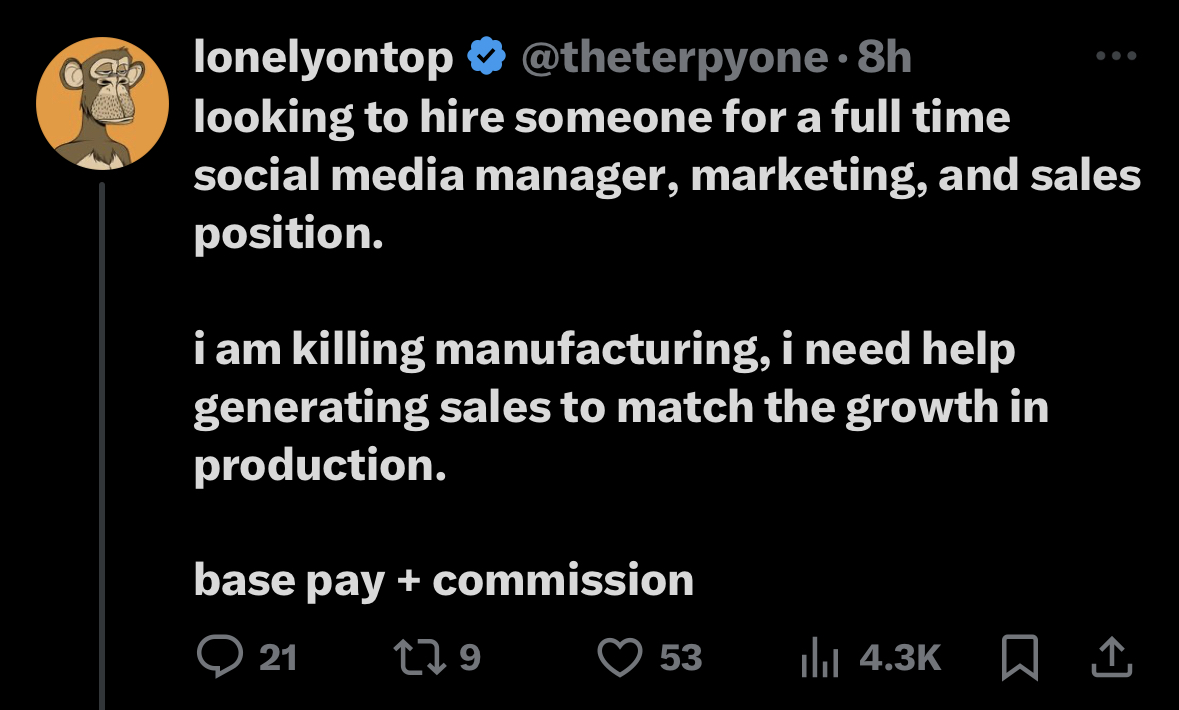Click the 4.3K views count
This screenshot has height=710, width=1179.
[900, 658]
